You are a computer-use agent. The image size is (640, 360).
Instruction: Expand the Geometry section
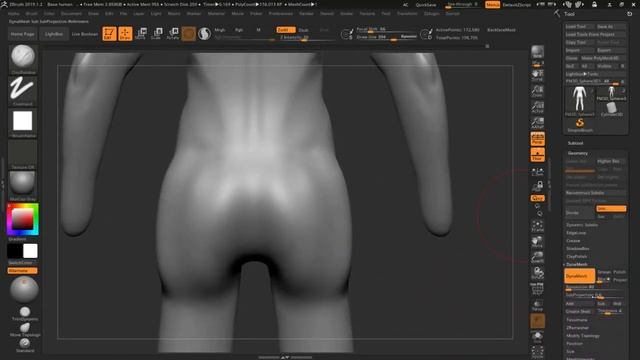(x=578, y=153)
